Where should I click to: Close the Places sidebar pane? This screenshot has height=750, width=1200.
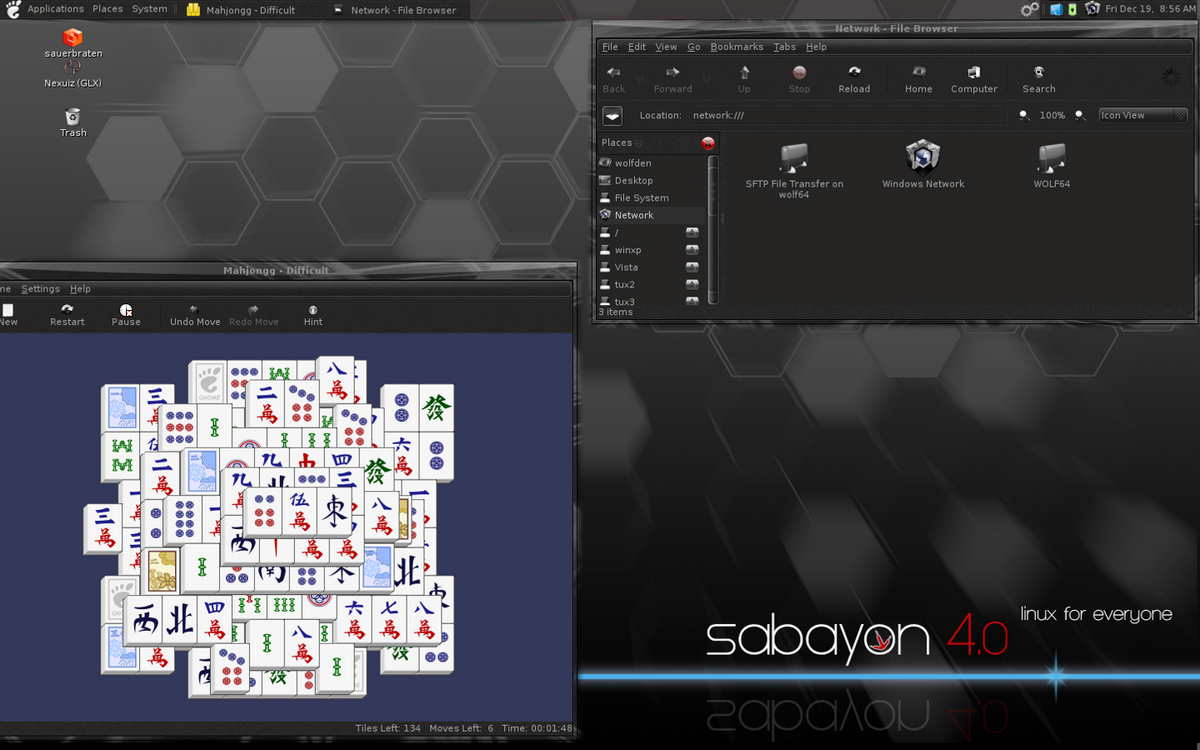(x=708, y=143)
